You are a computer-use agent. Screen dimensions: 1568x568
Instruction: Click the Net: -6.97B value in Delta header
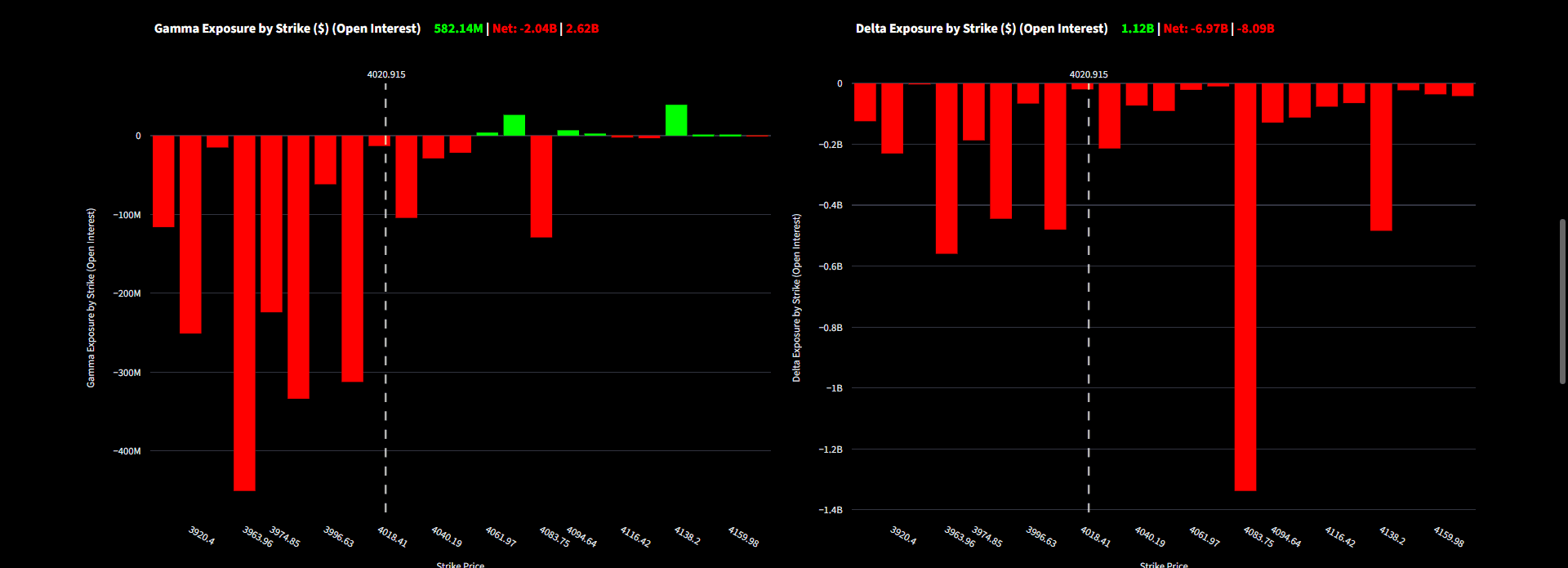tap(1196, 29)
